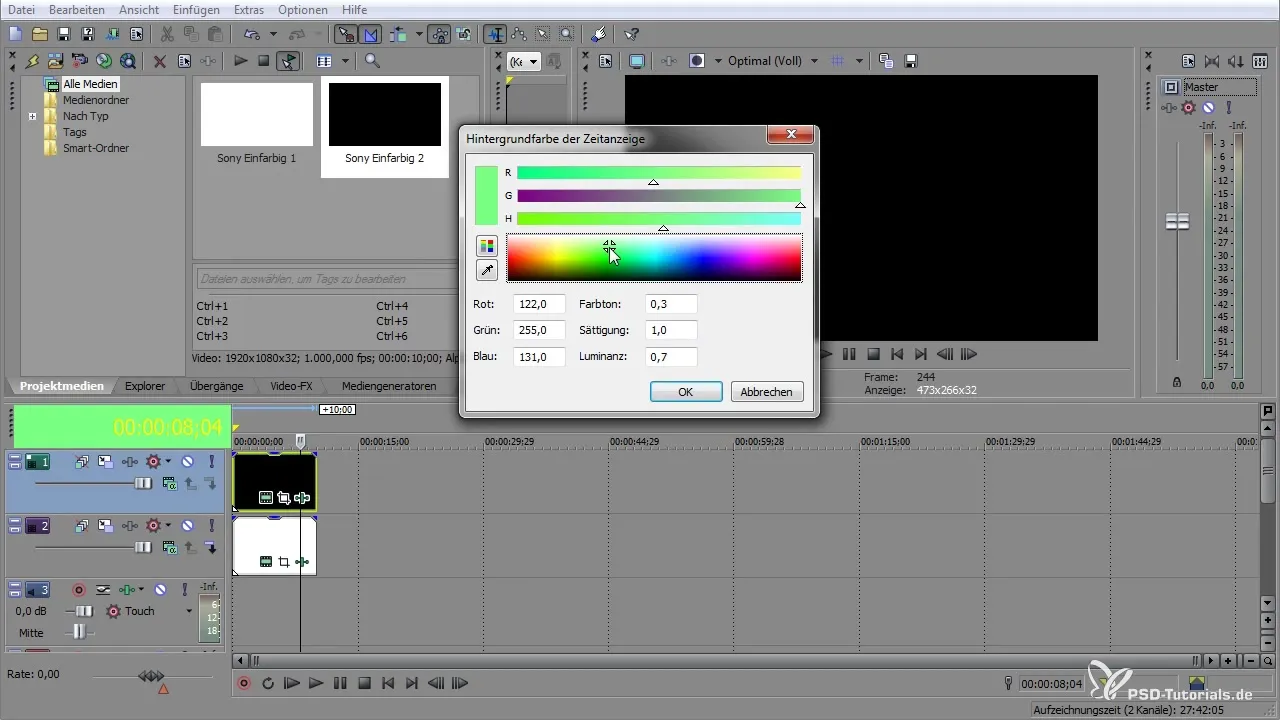Click the timeline Record button
Image resolution: width=1280 pixels, height=720 pixels.
244,684
